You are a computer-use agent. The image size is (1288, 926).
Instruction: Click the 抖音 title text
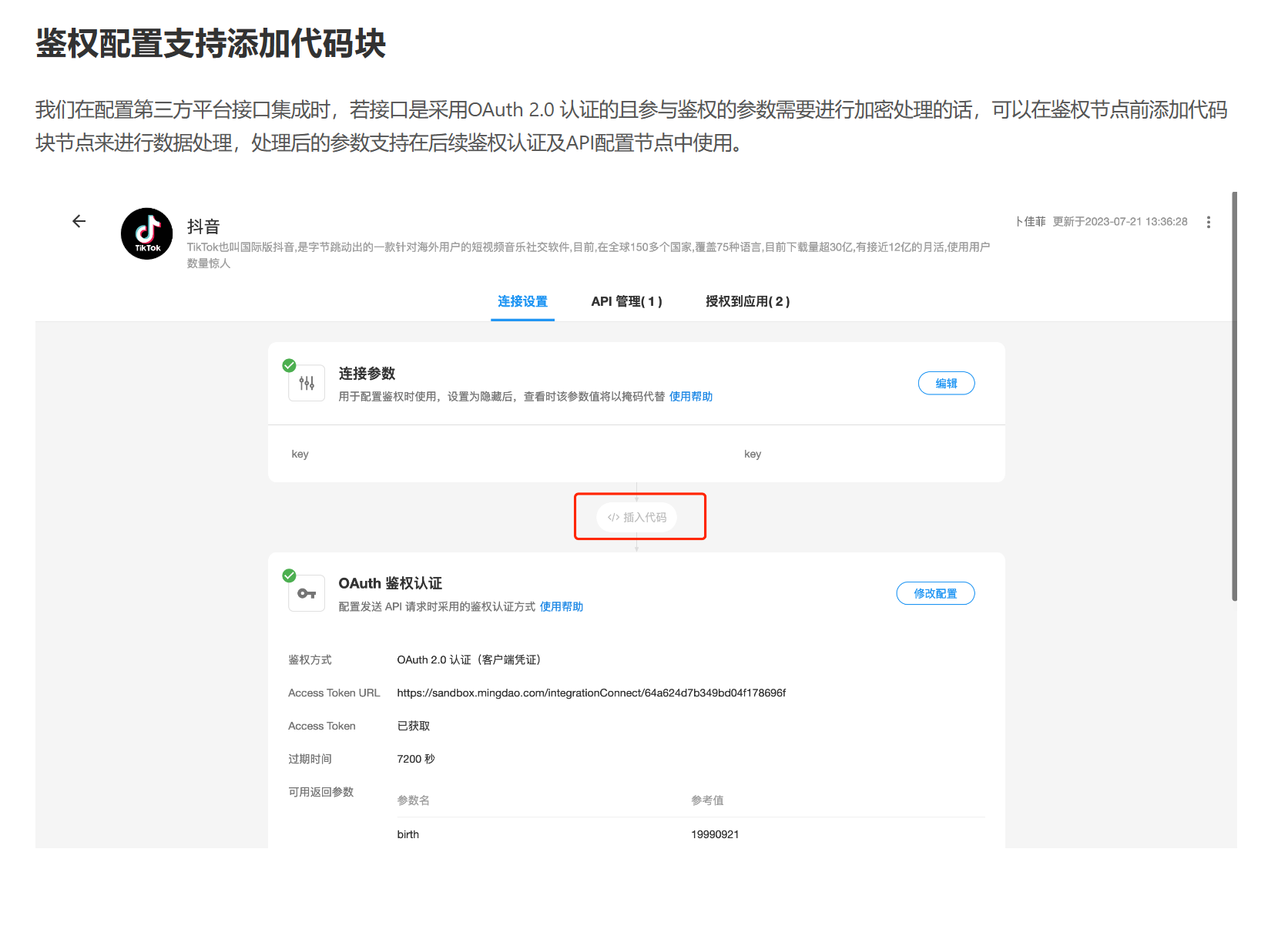tap(203, 226)
